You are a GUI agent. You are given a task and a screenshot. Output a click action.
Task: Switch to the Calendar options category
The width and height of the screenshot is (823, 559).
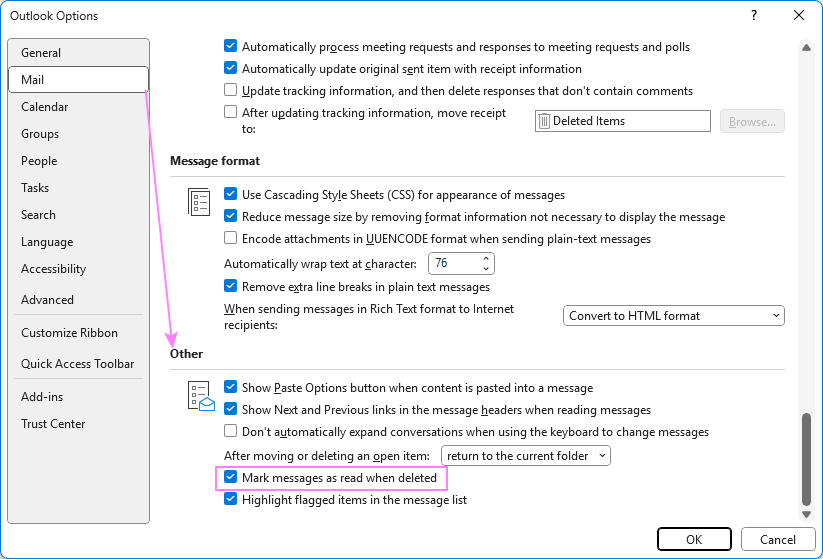click(45, 107)
